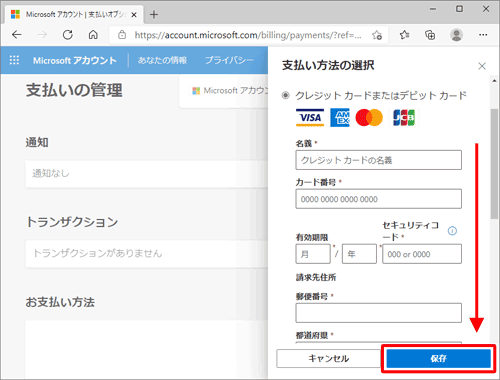Go back with the browser back arrow
This screenshot has width=500, height=380.
click(16, 35)
